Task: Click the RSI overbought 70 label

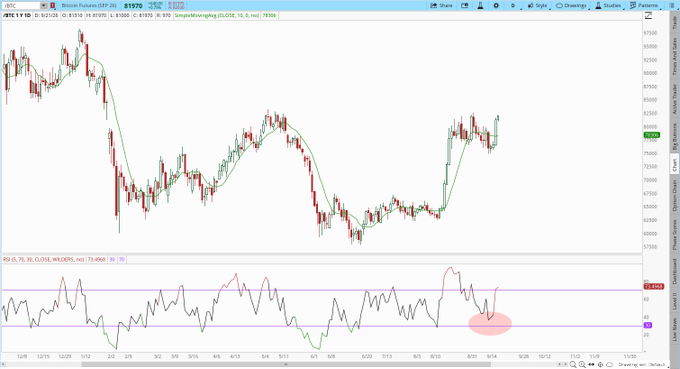Action: pos(121,259)
